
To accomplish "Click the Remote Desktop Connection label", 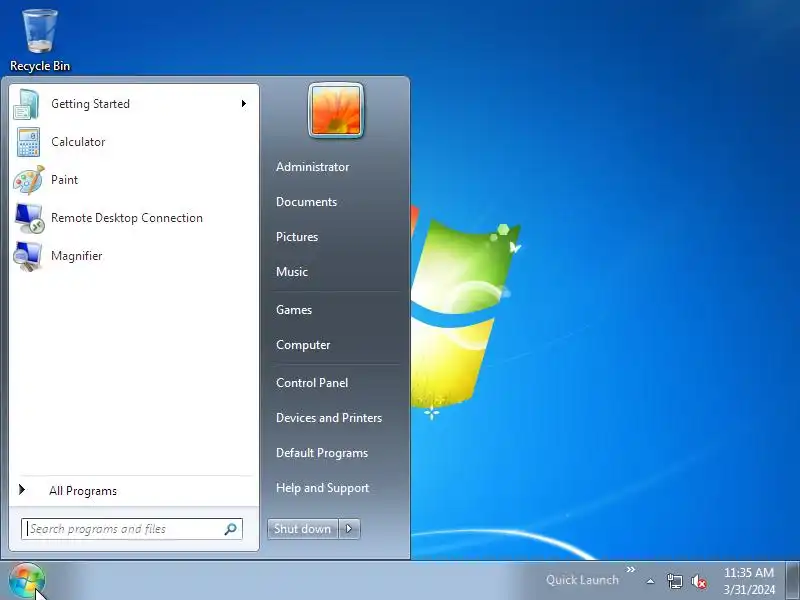I will (127, 218).
